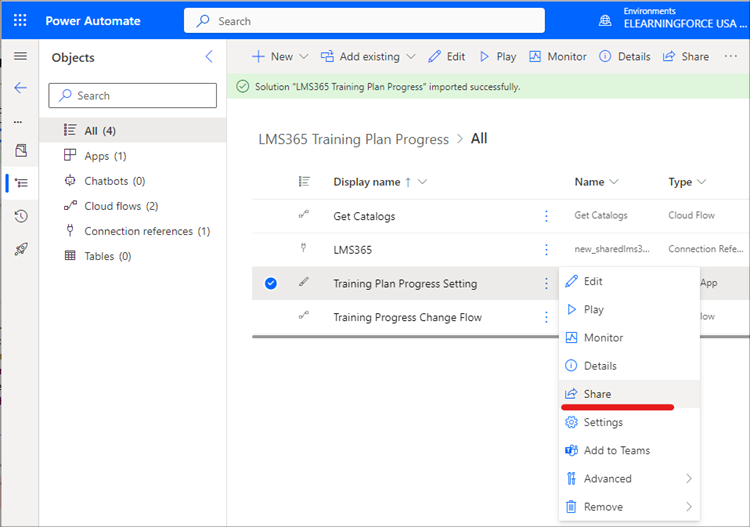The image size is (750, 527).
Task: Select Add to Teams in context menu
Action: point(616,451)
